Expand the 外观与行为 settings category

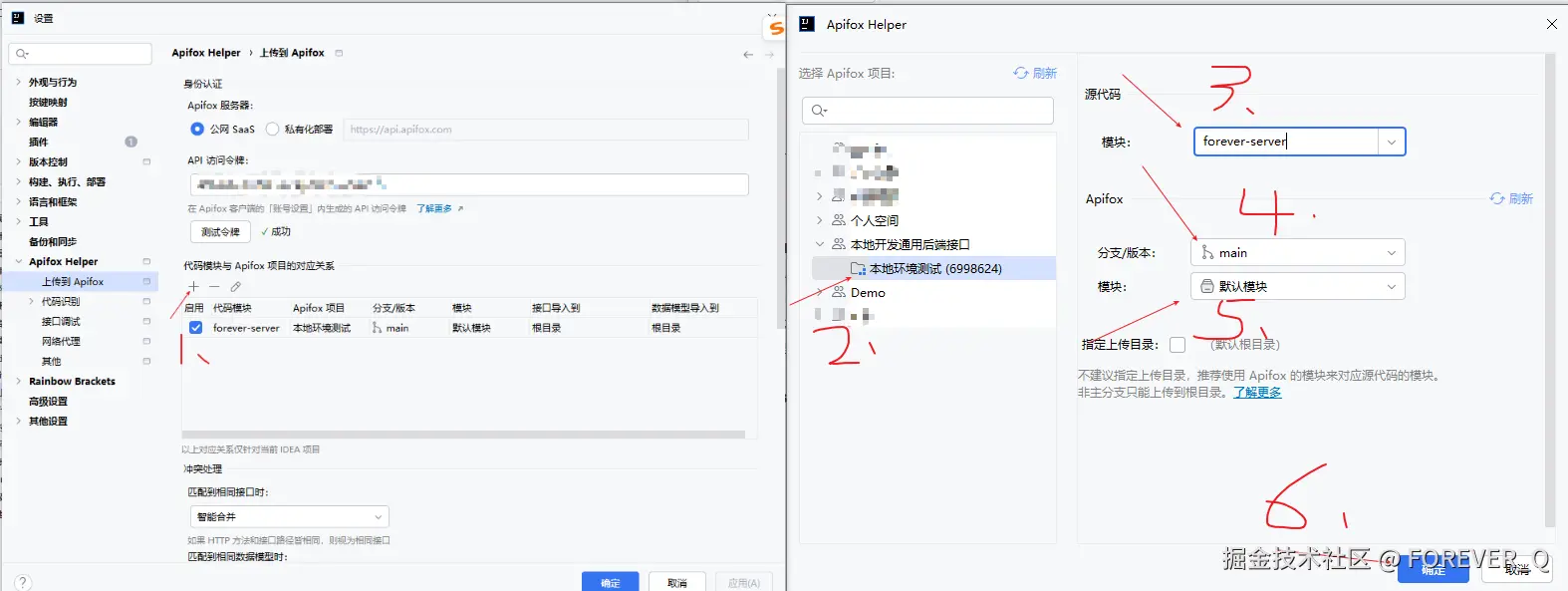tap(18, 82)
